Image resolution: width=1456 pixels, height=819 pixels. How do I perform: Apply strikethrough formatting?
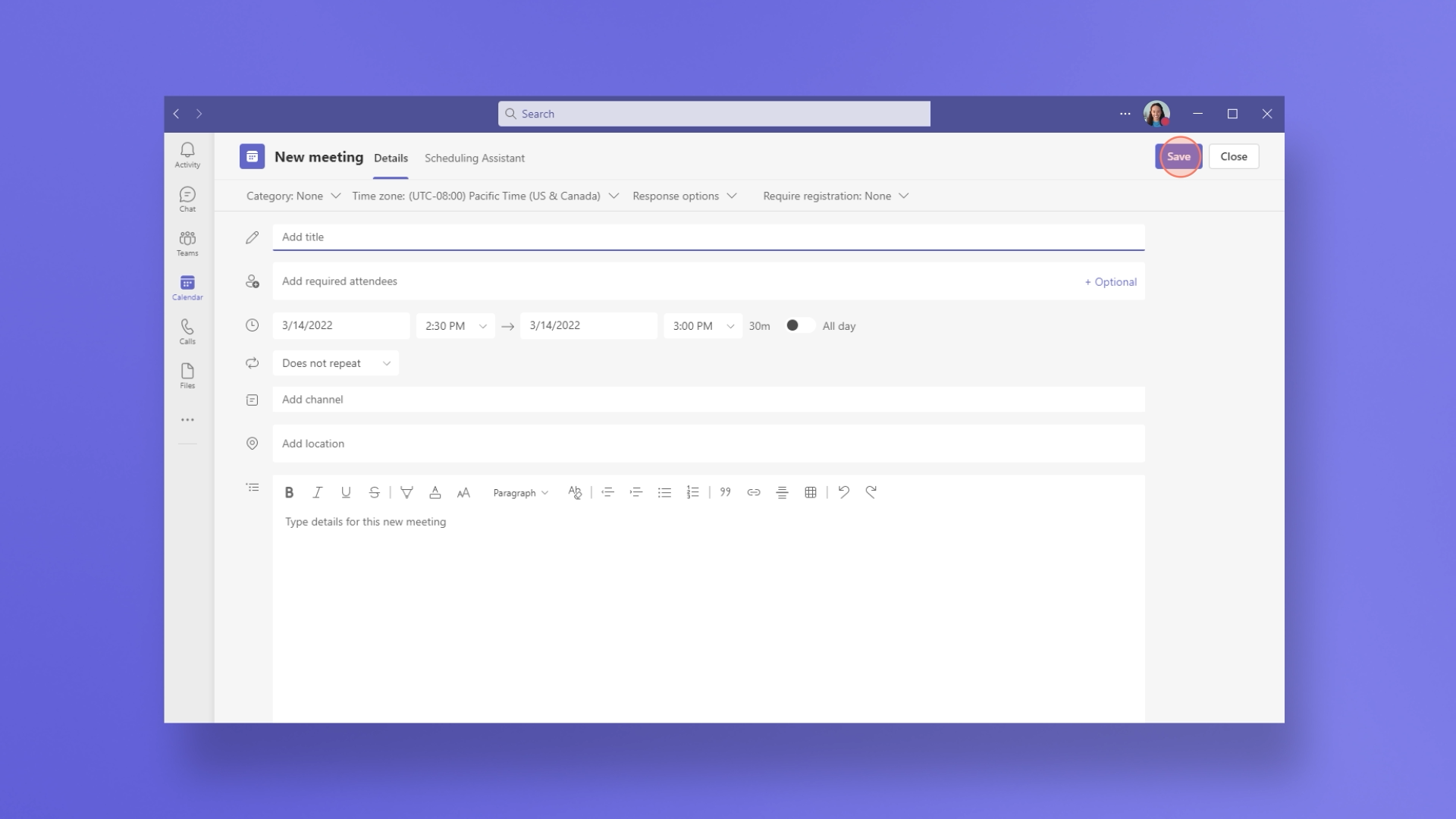(x=375, y=492)
